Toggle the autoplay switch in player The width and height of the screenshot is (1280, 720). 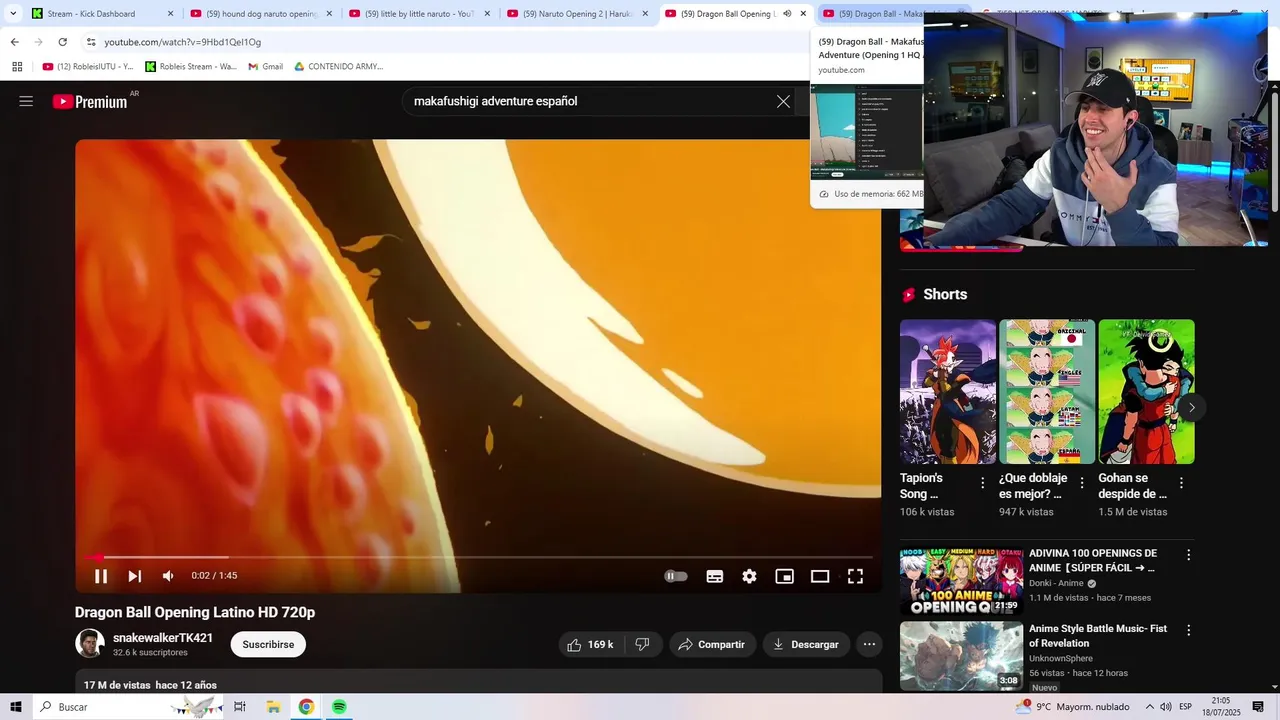pyautogui.click(x=676, y=576)
